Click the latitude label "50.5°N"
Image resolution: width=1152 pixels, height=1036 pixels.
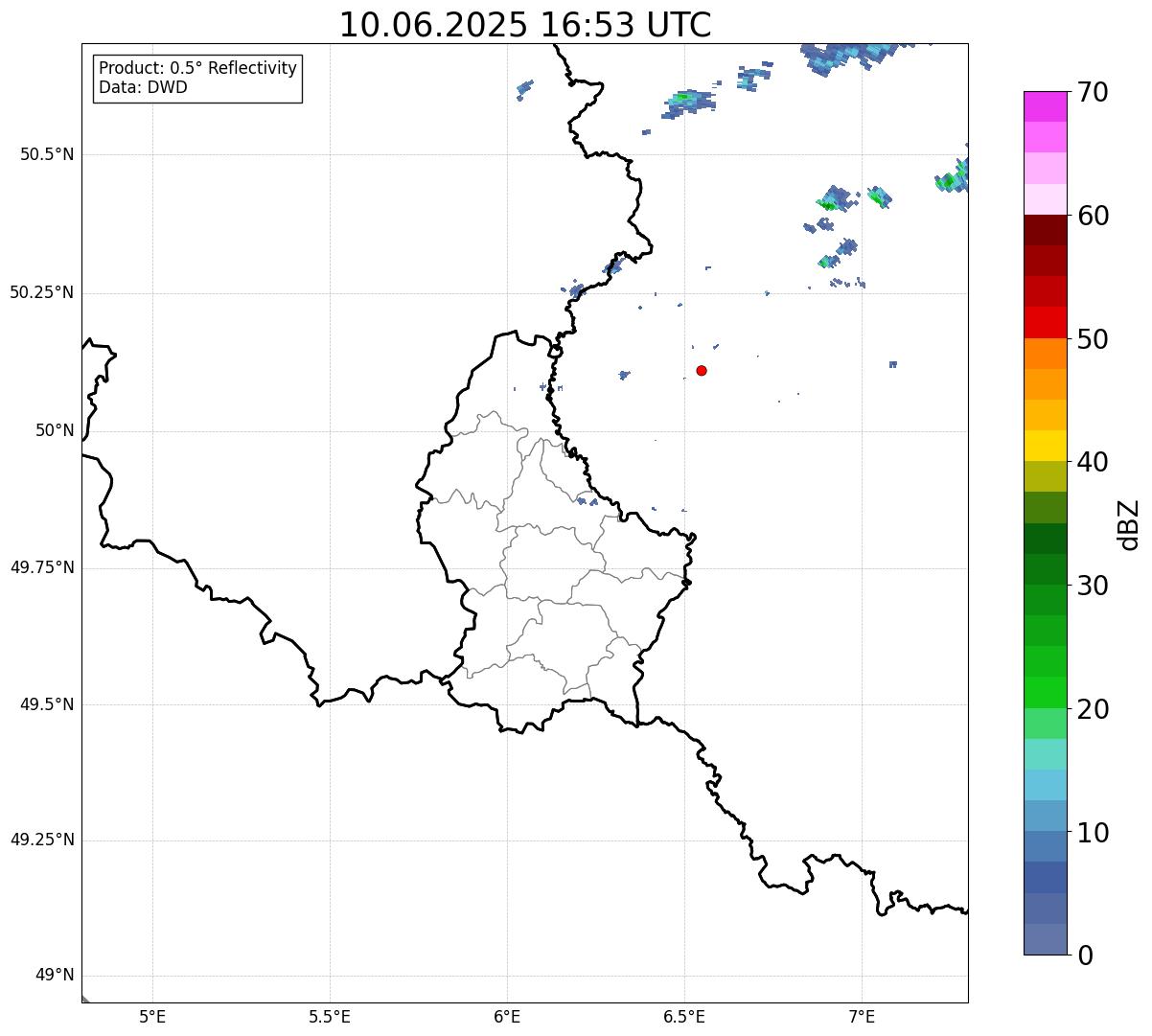point(47,154)
